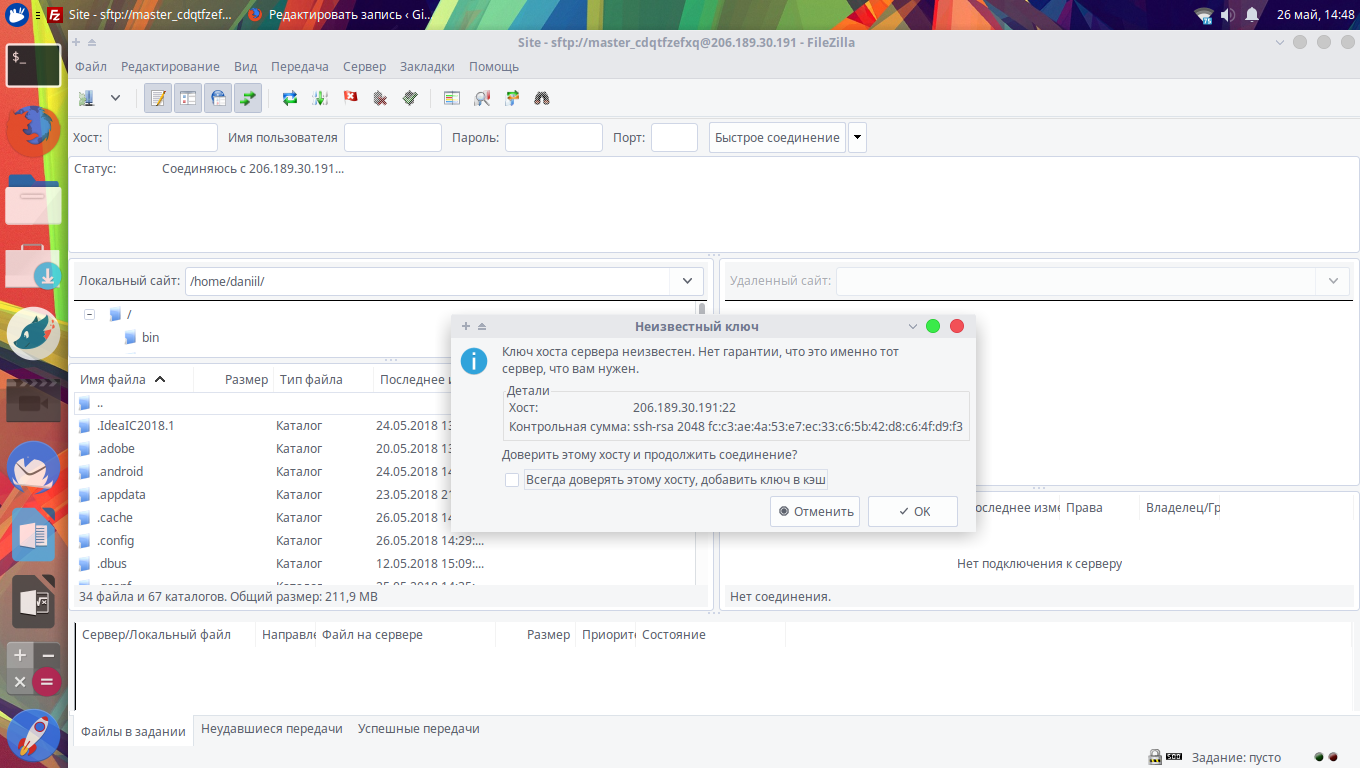Cancel the current operation via red flag icon

click(350, 98)
